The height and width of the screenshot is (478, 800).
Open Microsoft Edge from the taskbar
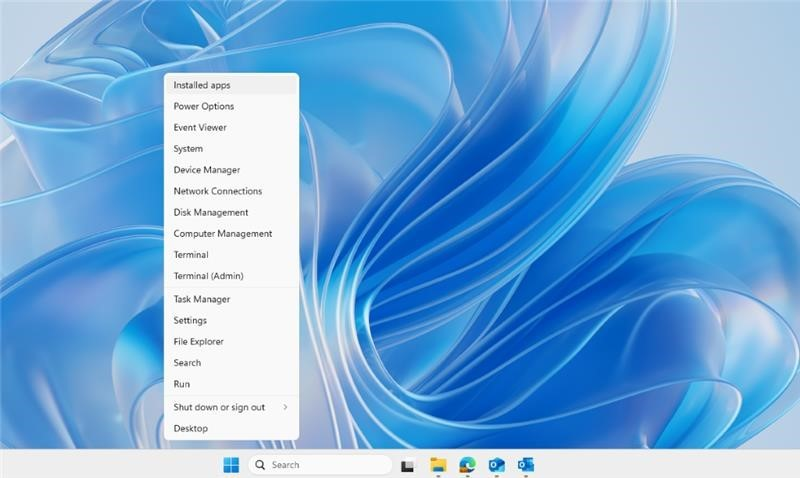[467, 465]
